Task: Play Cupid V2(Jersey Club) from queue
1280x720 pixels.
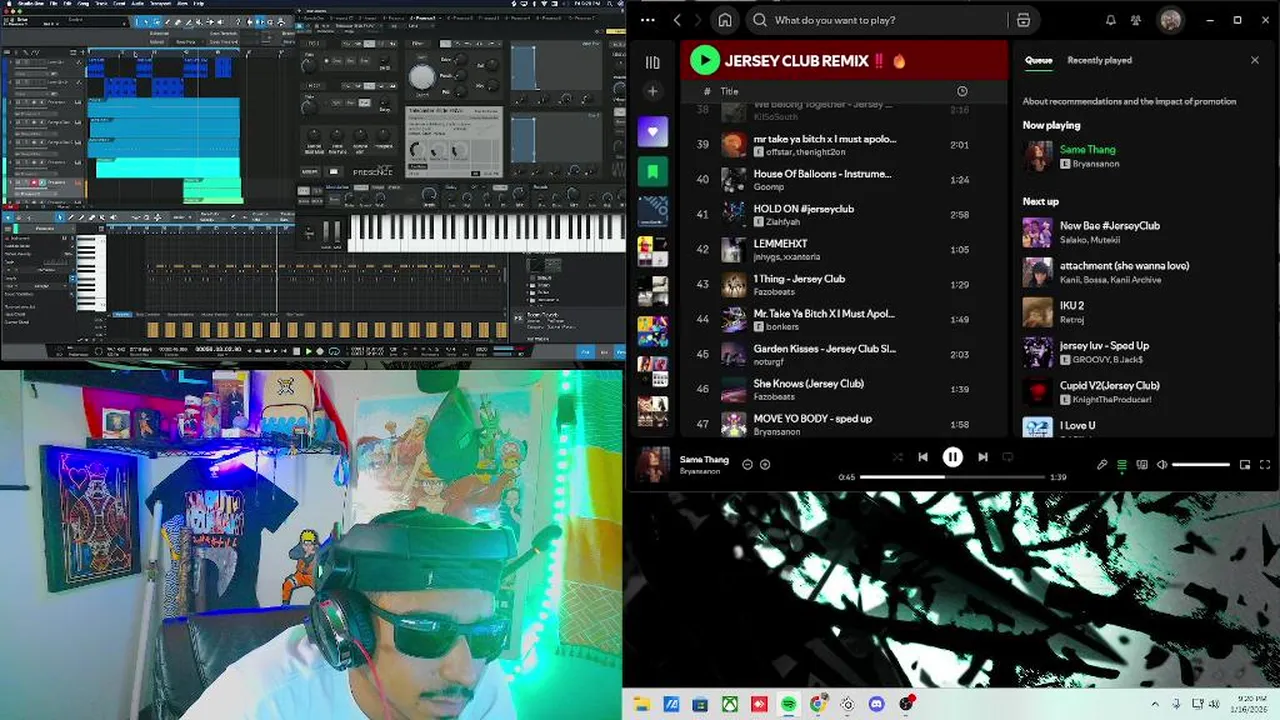Action: (1145, 392)
